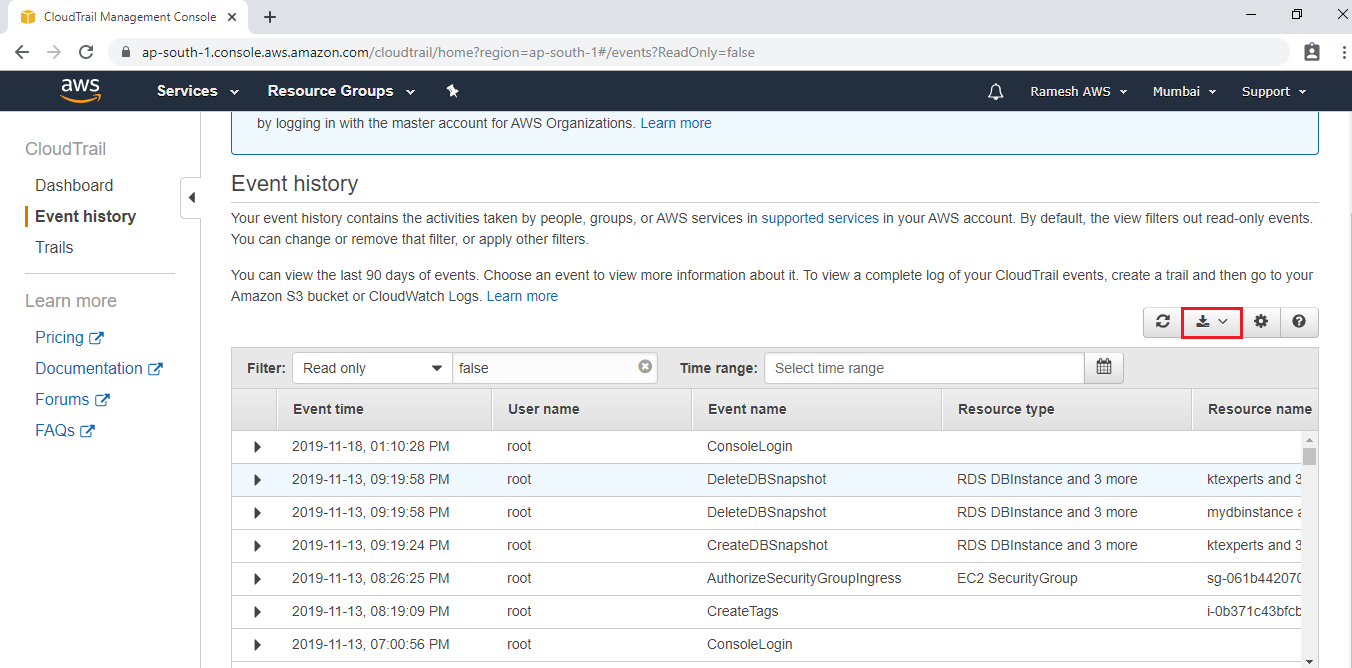This screenshot has height=668, width=1352.
Task: Expand the CreateTags event row
Action: point(257,612)
